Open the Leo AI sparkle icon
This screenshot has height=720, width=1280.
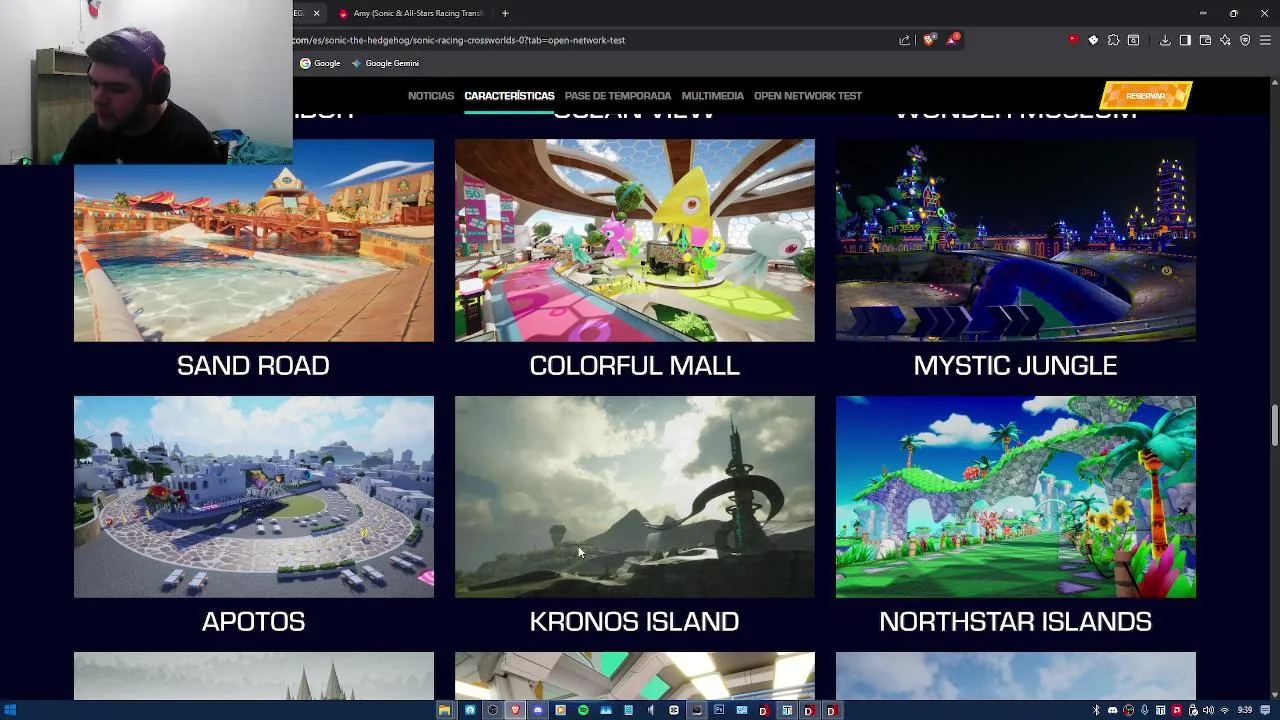tap(1225, 40)
